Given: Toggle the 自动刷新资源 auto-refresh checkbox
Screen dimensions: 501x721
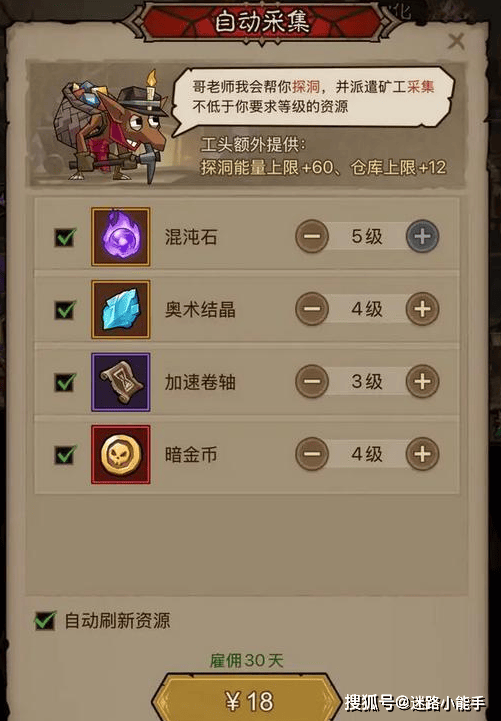Looking at the screenshot, I should [x=46, y=621].
